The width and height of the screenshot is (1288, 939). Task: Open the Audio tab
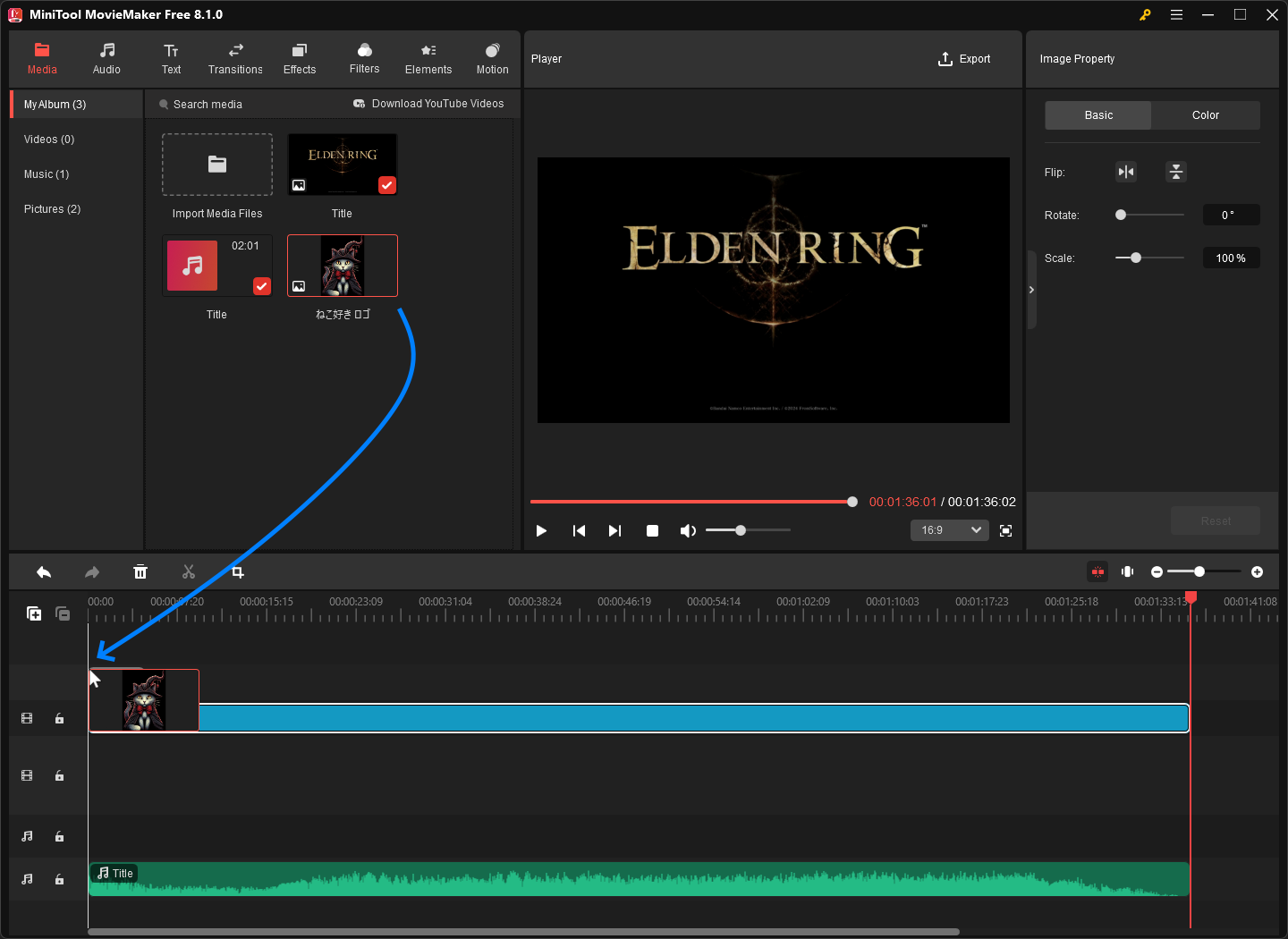106,59
